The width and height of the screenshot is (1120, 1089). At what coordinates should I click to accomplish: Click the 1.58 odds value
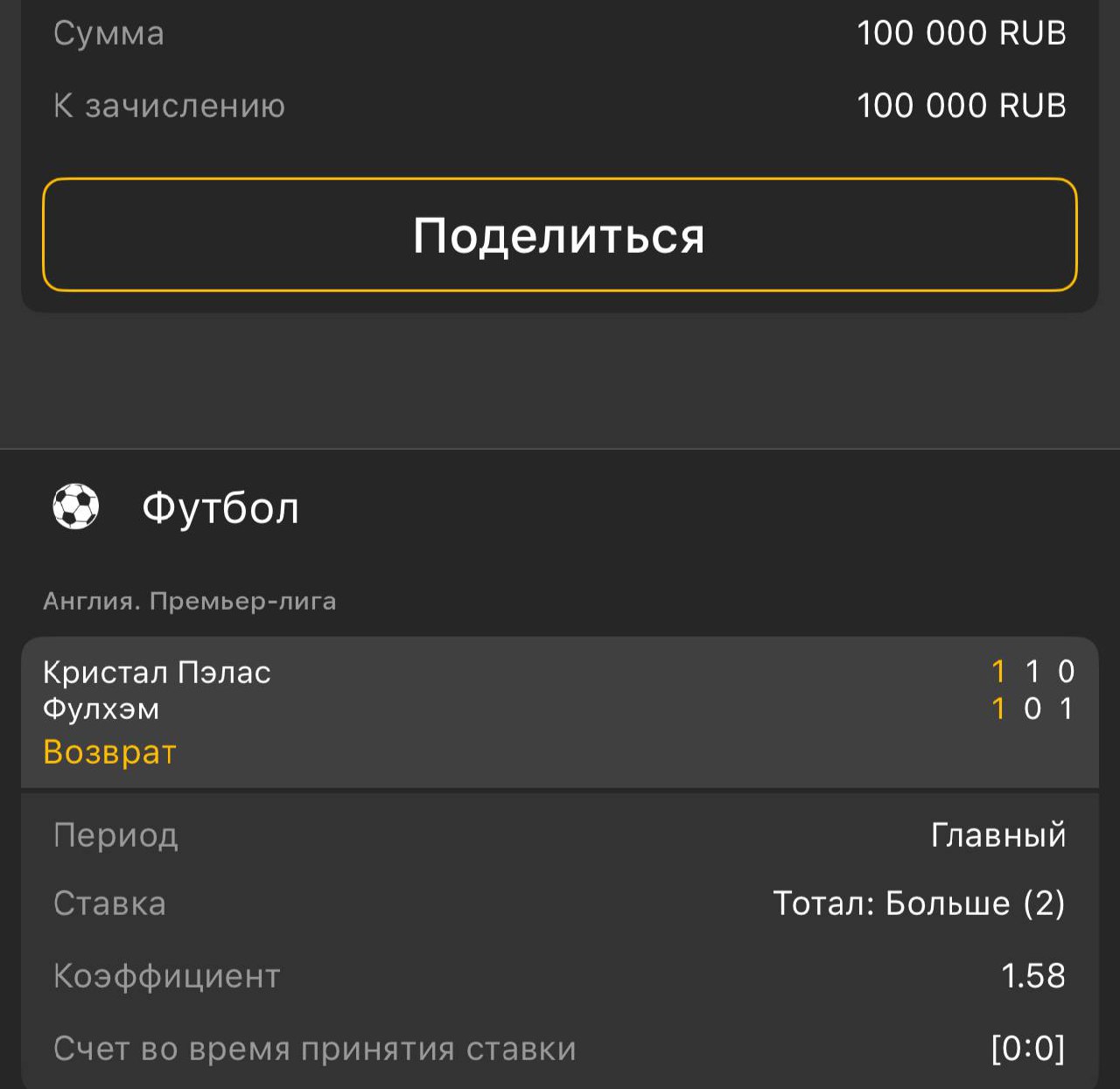pos(1032,976)
